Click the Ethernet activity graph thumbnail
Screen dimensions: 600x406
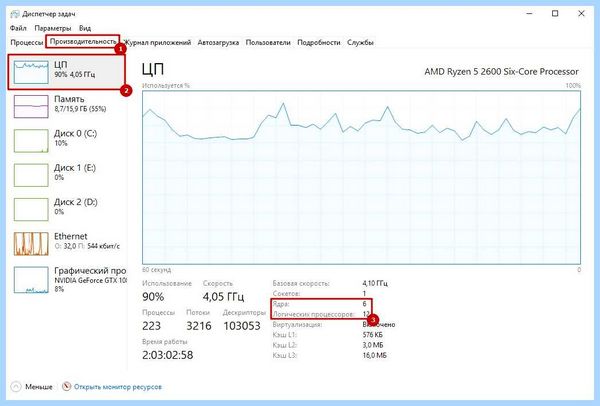[x=31, y=244]
